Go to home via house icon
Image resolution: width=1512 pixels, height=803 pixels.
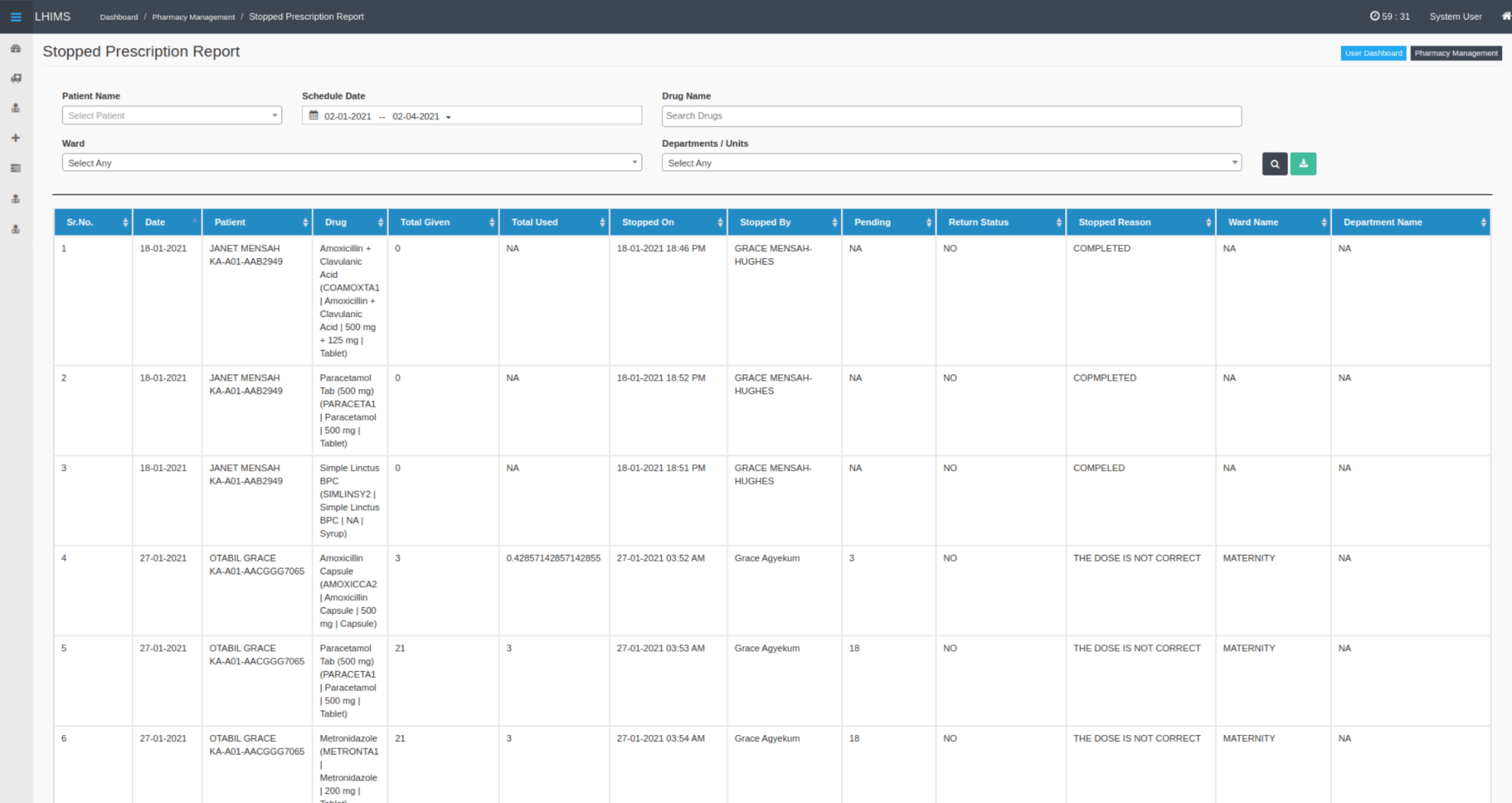(x=1505, y=16)
